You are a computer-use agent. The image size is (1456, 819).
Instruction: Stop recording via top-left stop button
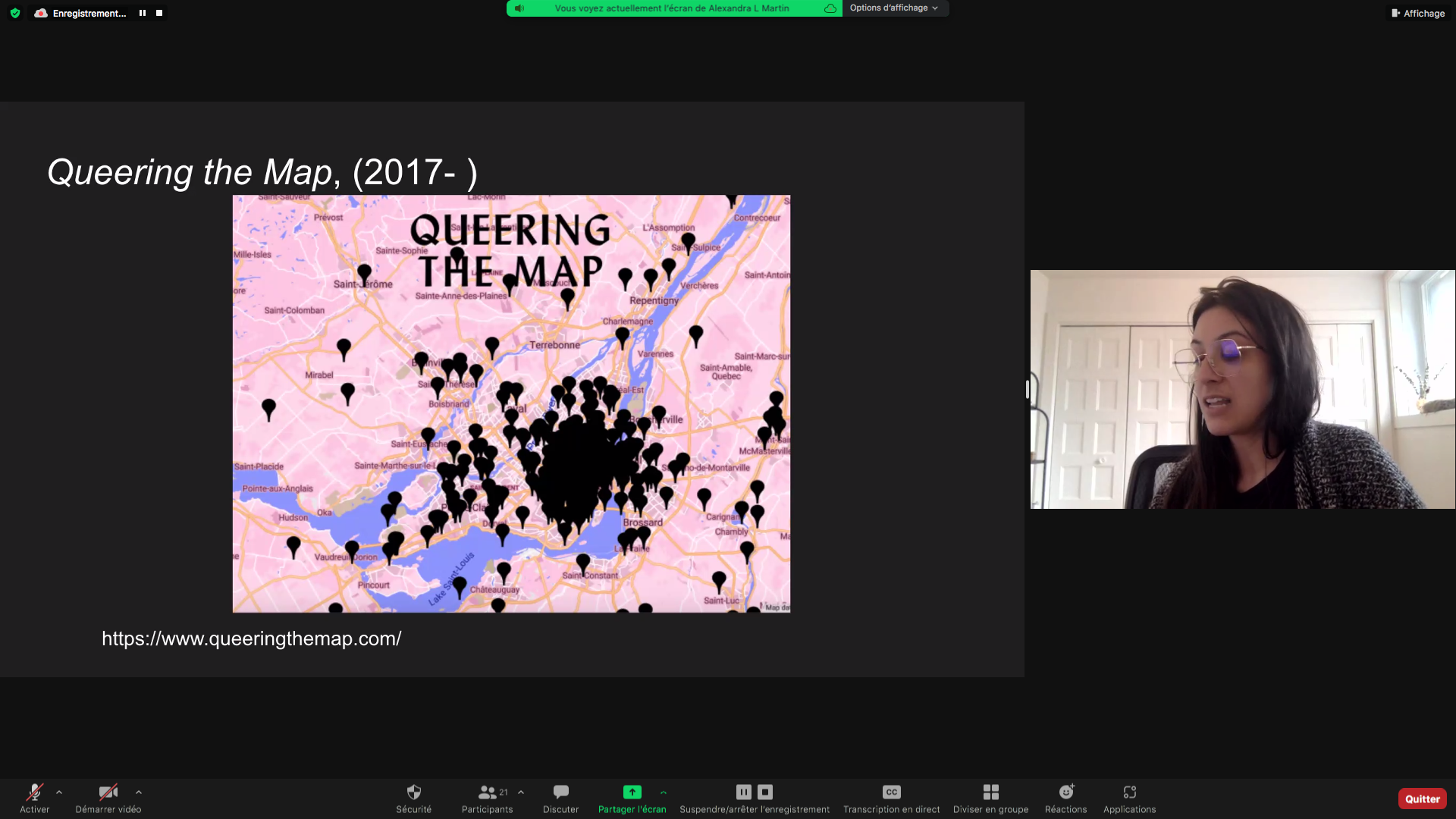(159, 13)
